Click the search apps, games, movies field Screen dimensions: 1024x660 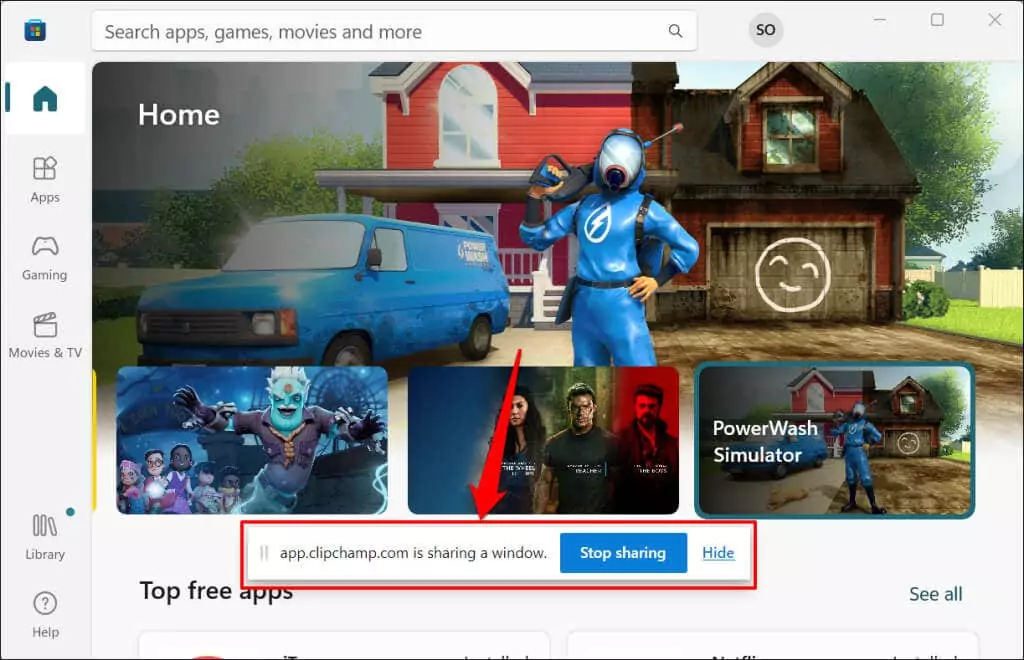[x=394, y=31]
